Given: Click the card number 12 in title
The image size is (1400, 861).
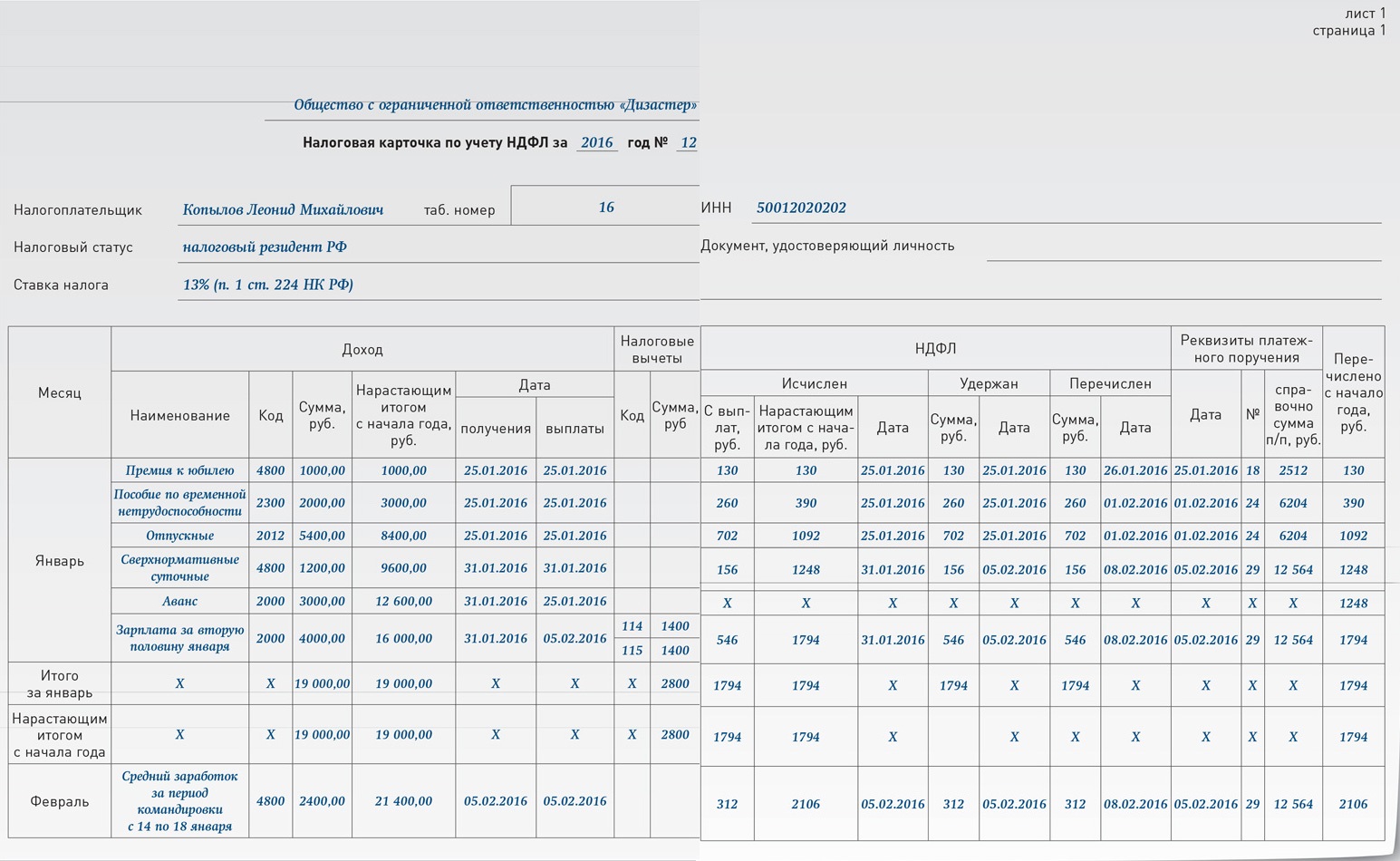Looking at the screenshot, I should (689, 142).
